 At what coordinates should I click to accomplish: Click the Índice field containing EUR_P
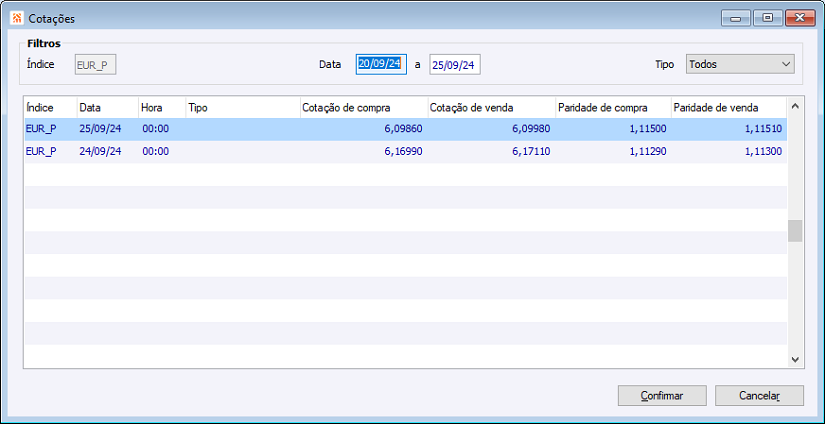[95, 65]
